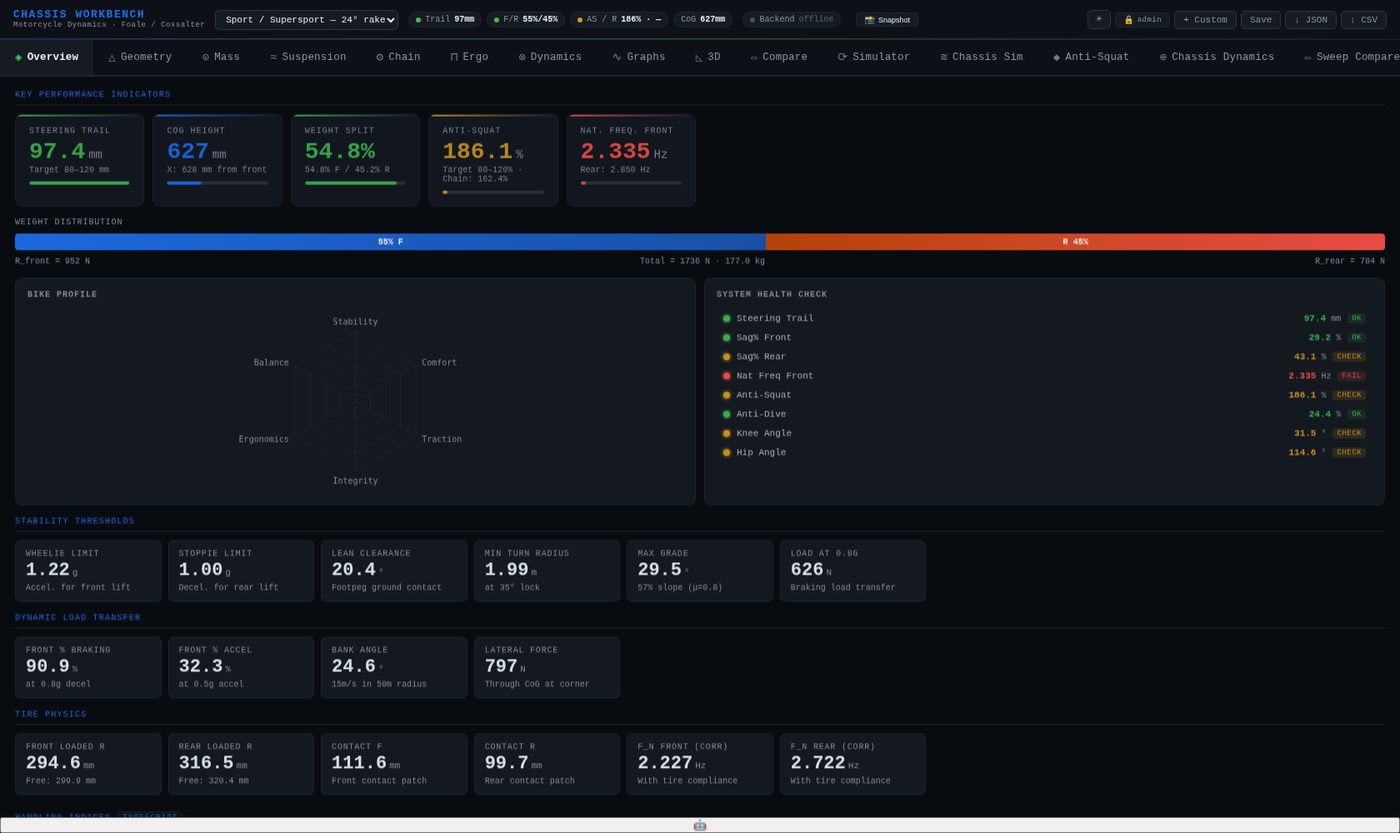
Task: Click the Chassis Workbench title logo
Action: [x=79, y=14]
